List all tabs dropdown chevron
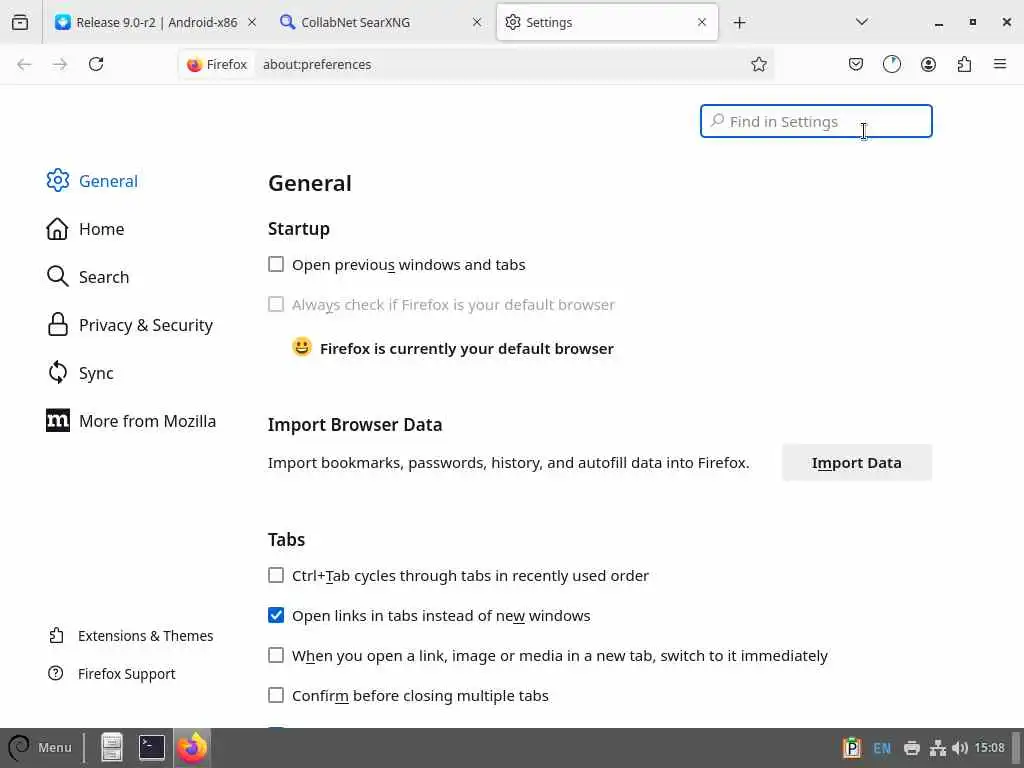The image size is (1024, 768). pyautogui.click(x=861, y=22)
